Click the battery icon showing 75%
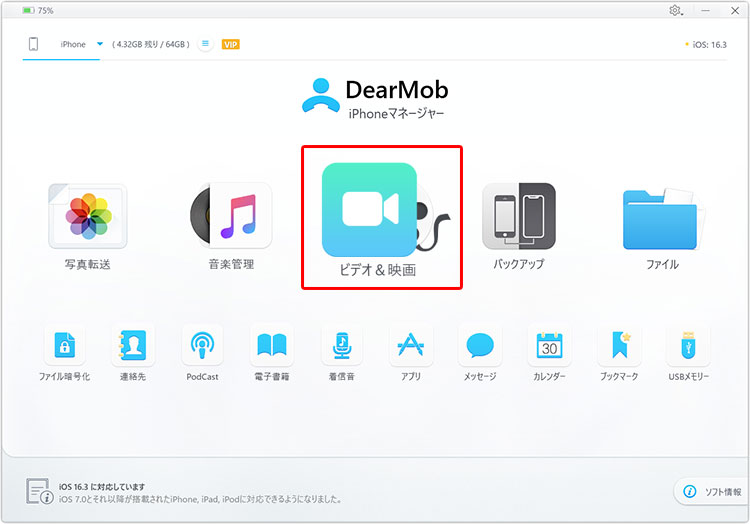This screenshot has width=750, height=524. click(x=28, y=10)
